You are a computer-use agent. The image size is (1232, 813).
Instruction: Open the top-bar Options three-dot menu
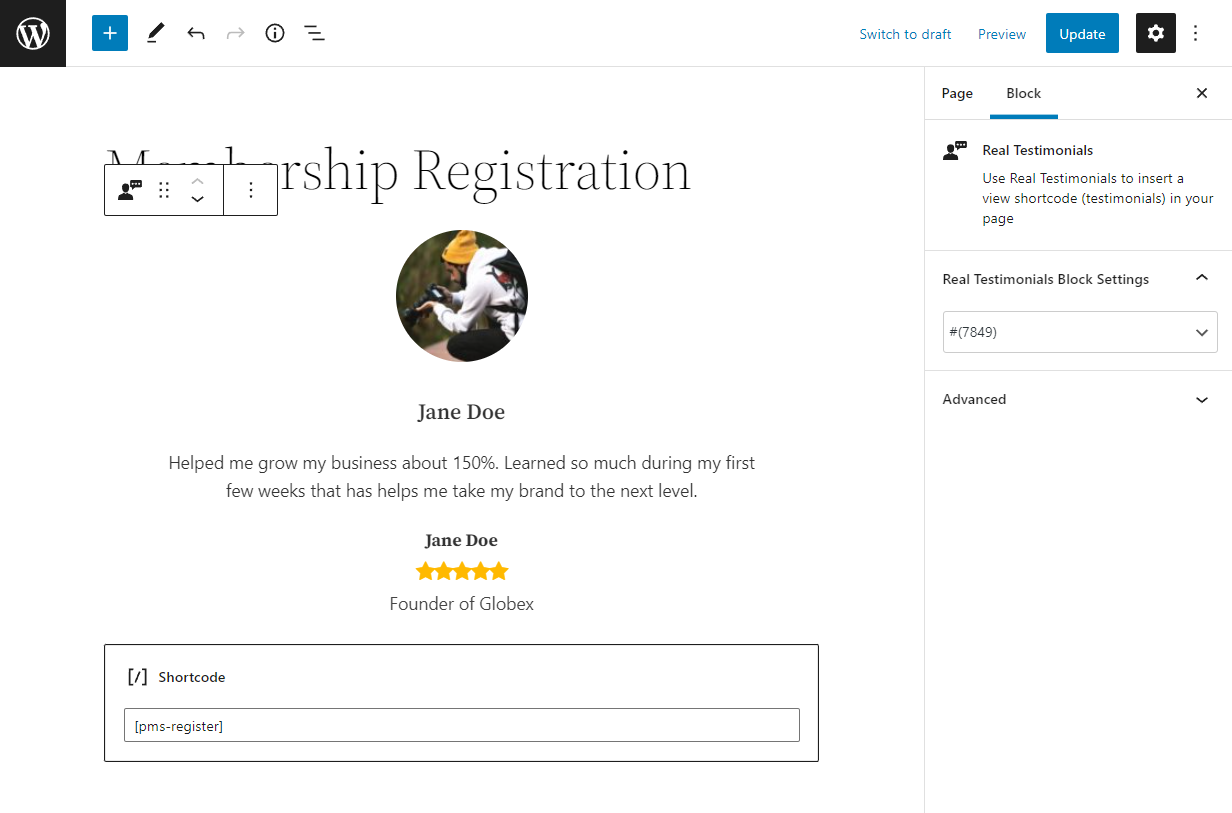click(1196, 33)
